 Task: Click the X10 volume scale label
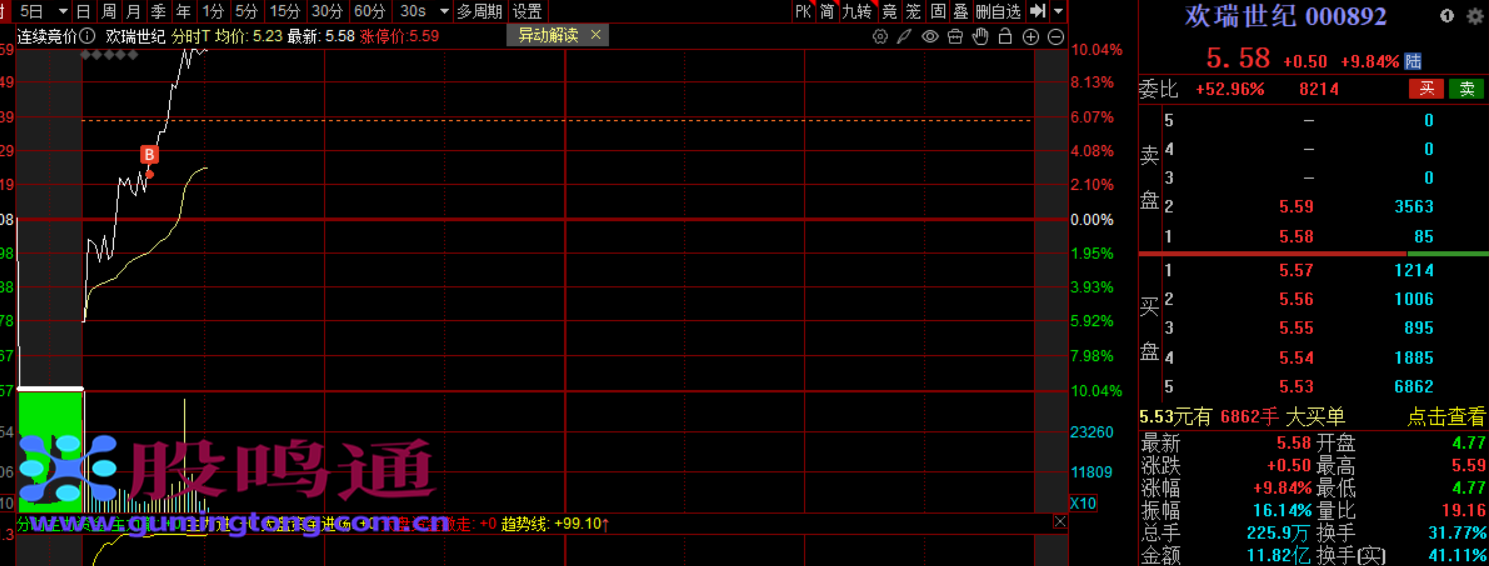1083,503
